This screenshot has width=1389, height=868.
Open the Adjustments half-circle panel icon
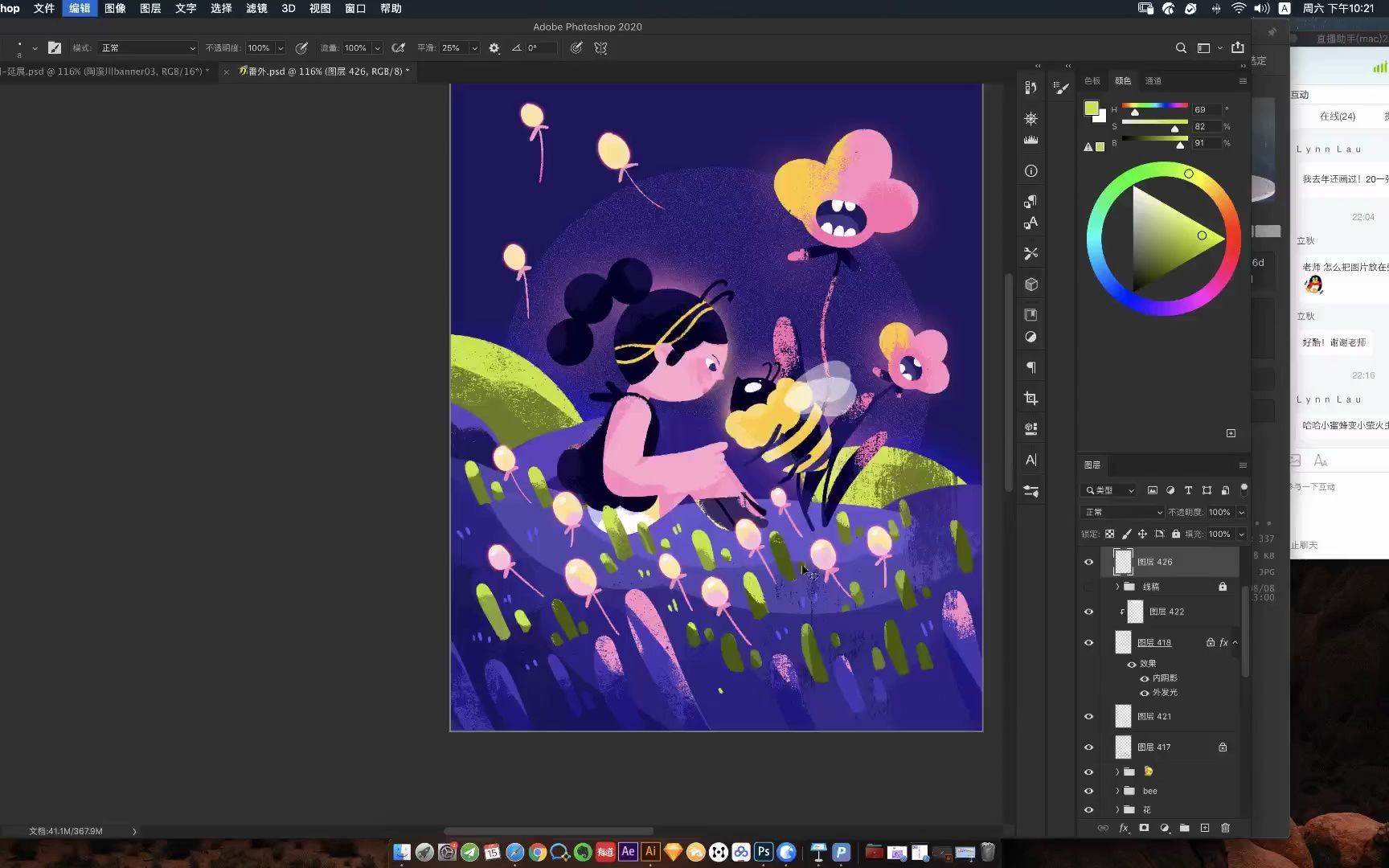click(x=1030, y=338)
